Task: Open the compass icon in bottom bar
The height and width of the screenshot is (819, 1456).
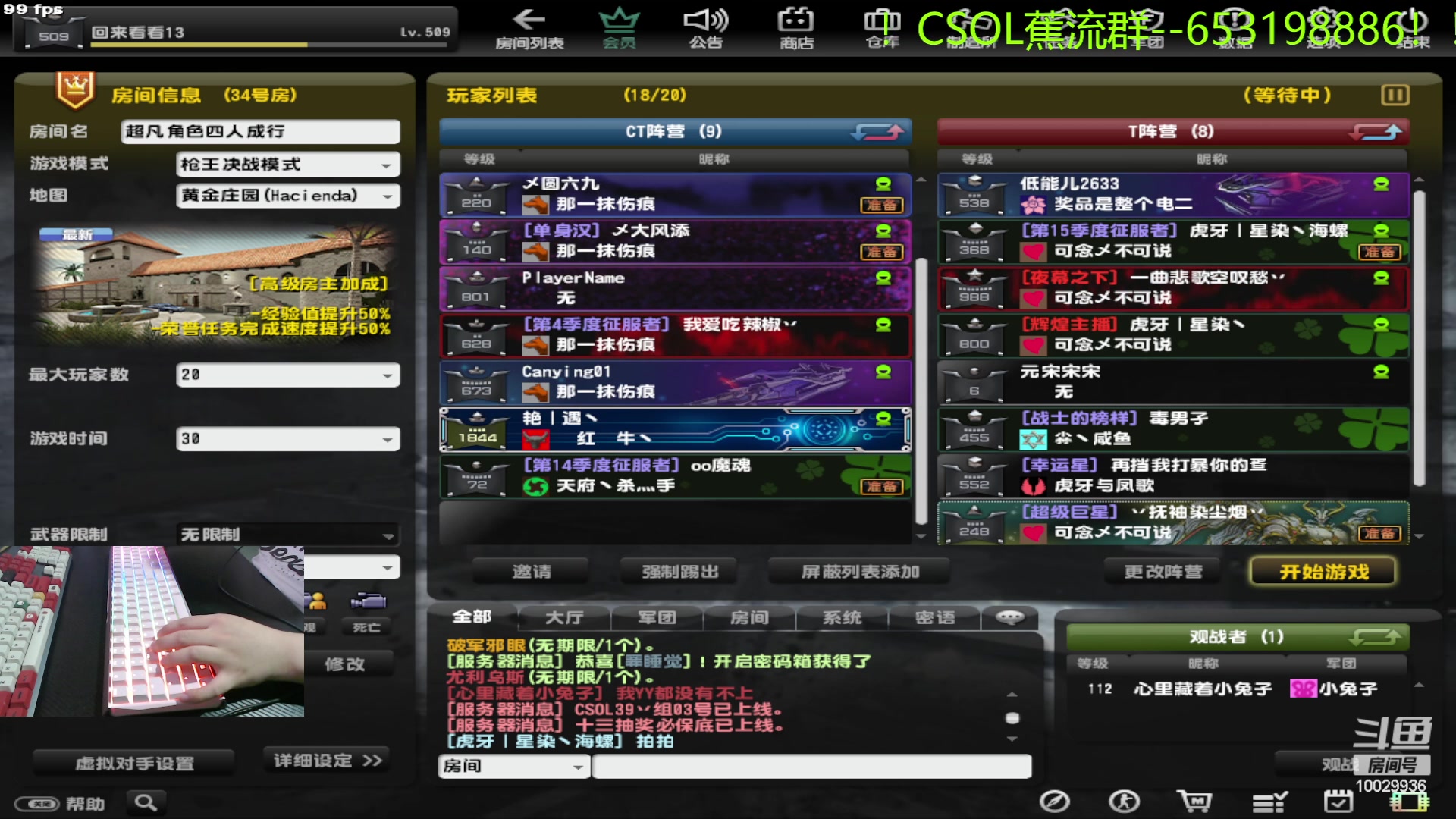Action: coord(1054,801)
